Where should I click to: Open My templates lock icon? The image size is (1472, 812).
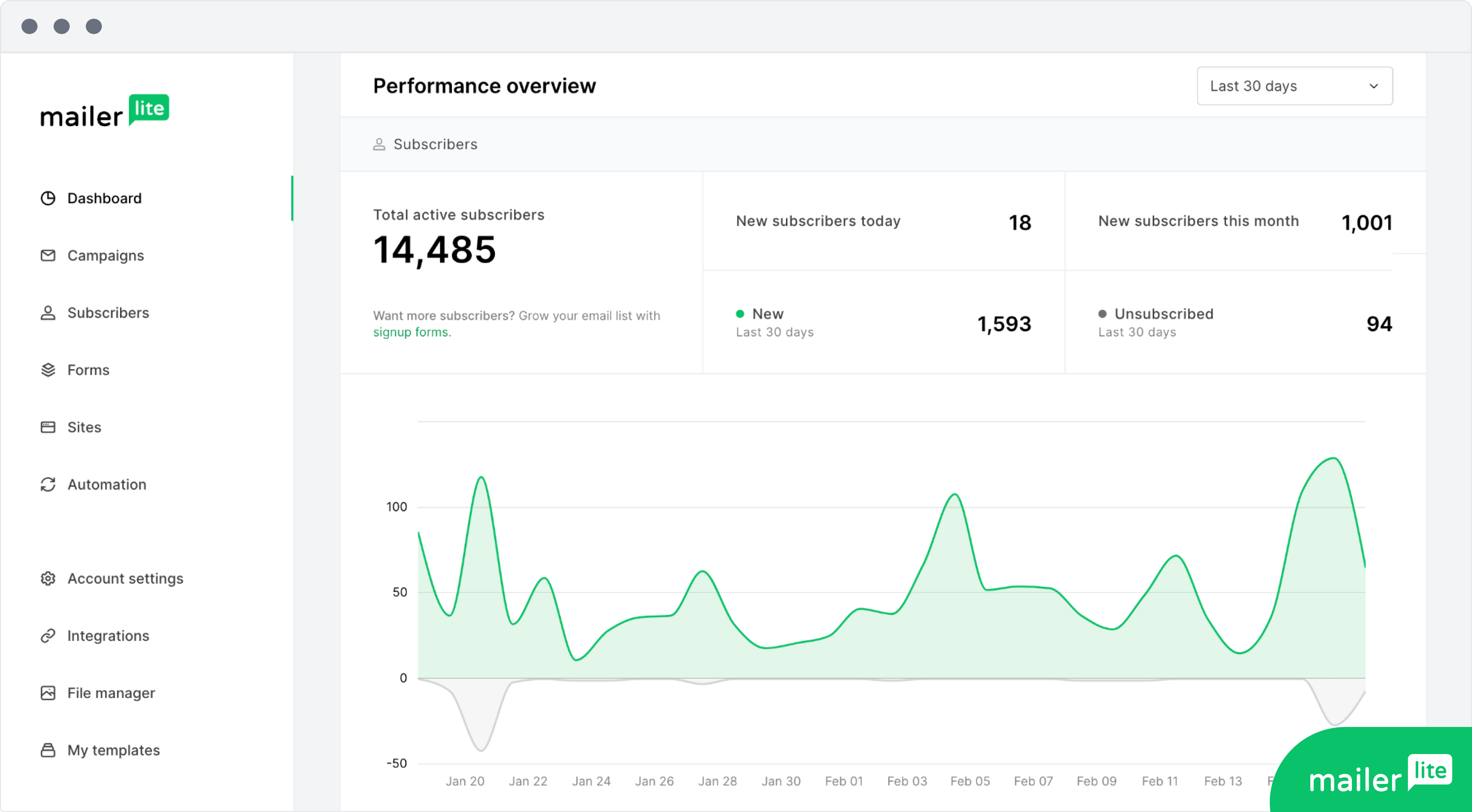(49, 750)
